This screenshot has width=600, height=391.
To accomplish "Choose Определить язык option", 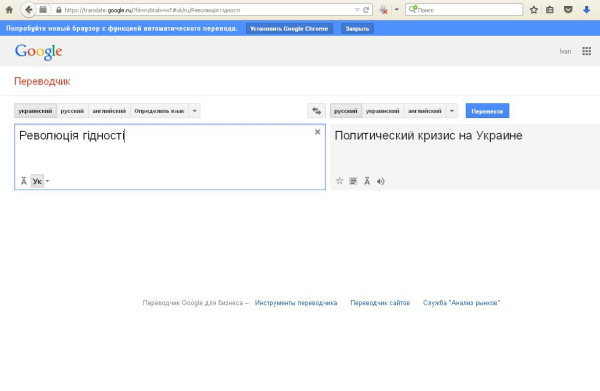I will pyautogui.click(x=159, y=111).
